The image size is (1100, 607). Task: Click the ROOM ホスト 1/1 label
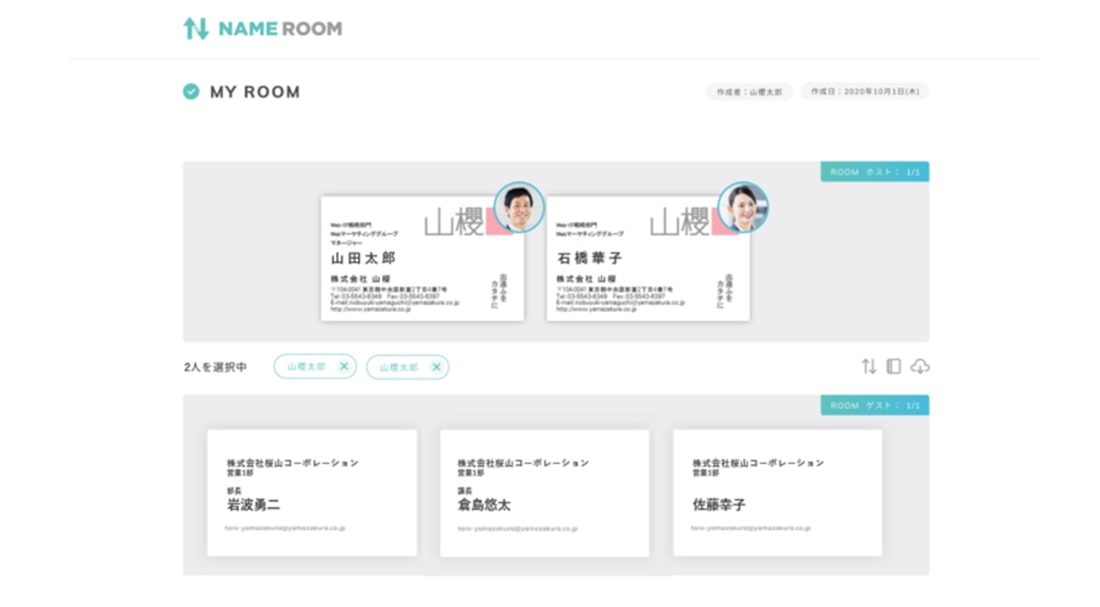(x=875, y=172)
